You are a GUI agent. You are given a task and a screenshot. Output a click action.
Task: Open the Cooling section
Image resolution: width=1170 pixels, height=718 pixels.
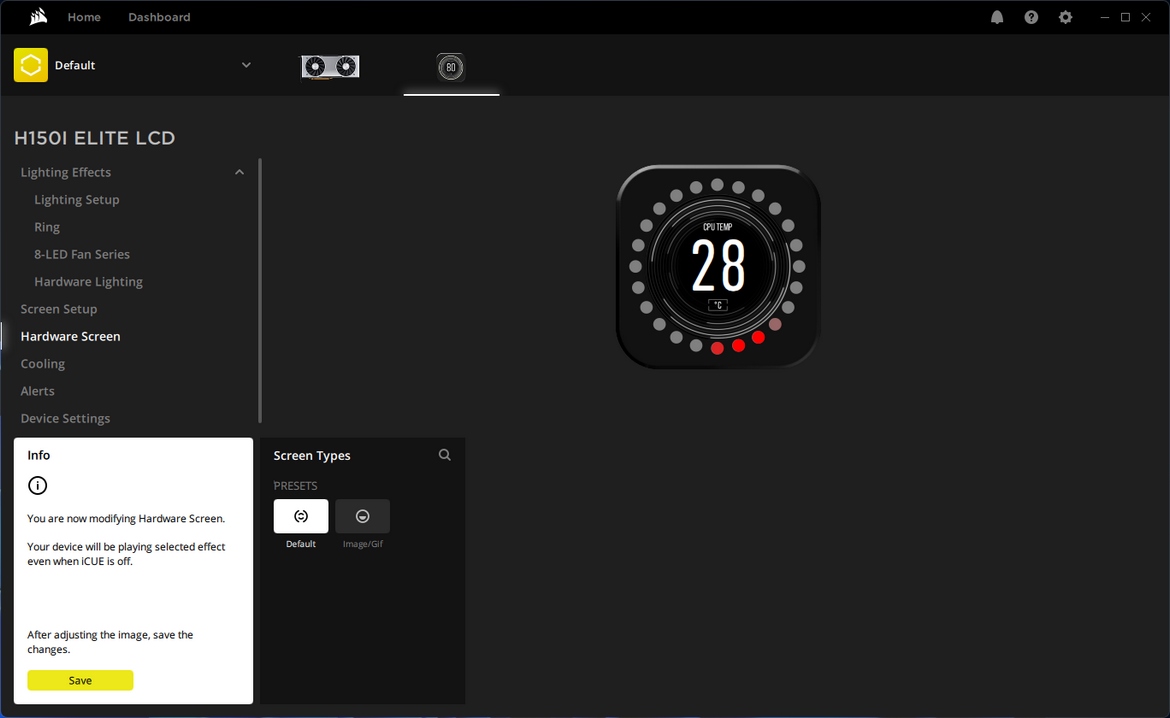click(43, 363)
